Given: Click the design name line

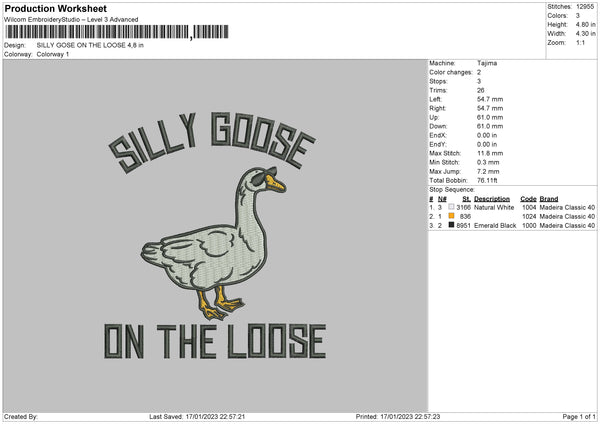Looking at the screenshot, I should (x=80, y=45).
